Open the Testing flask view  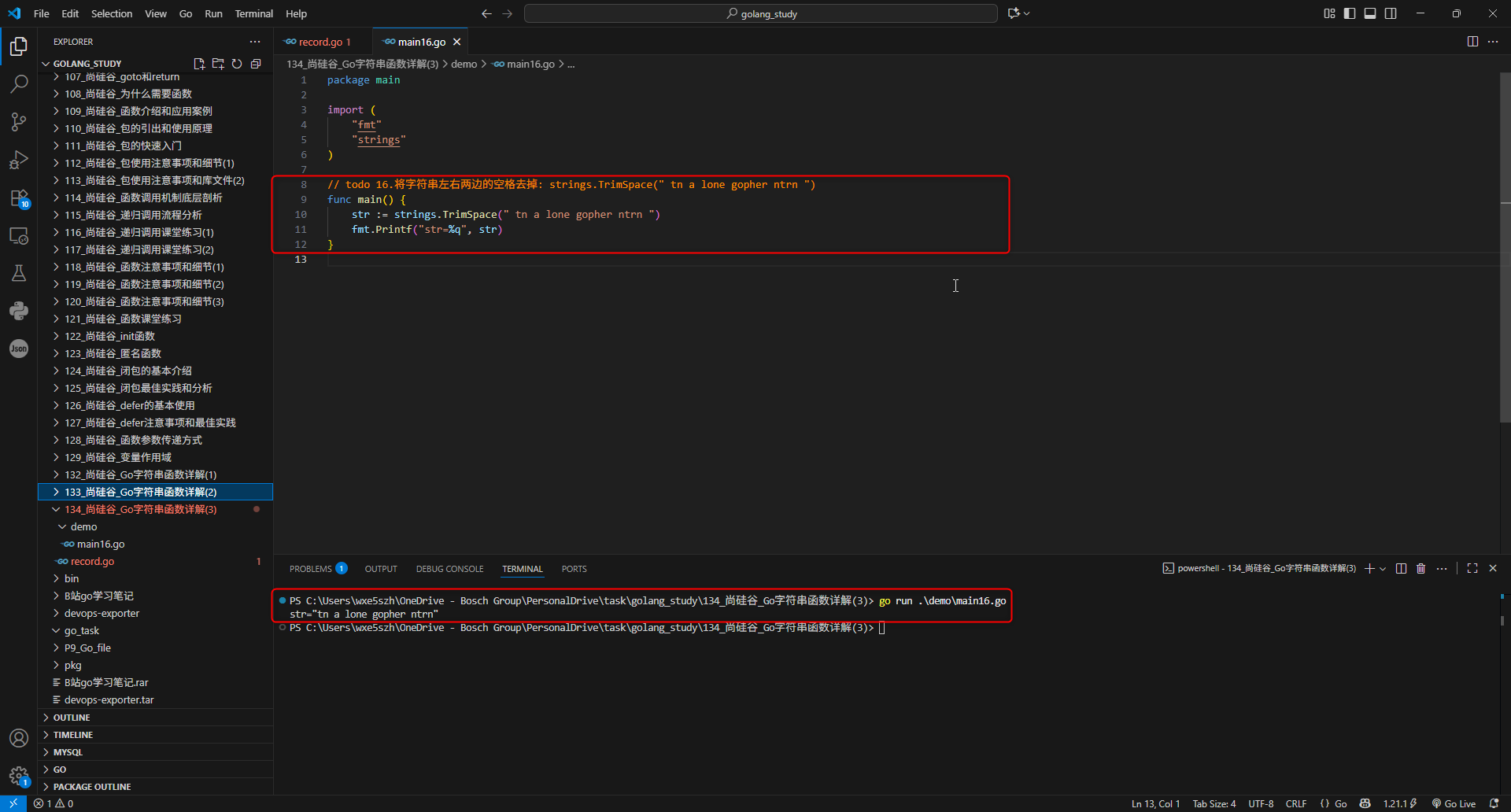click(19, 273)
